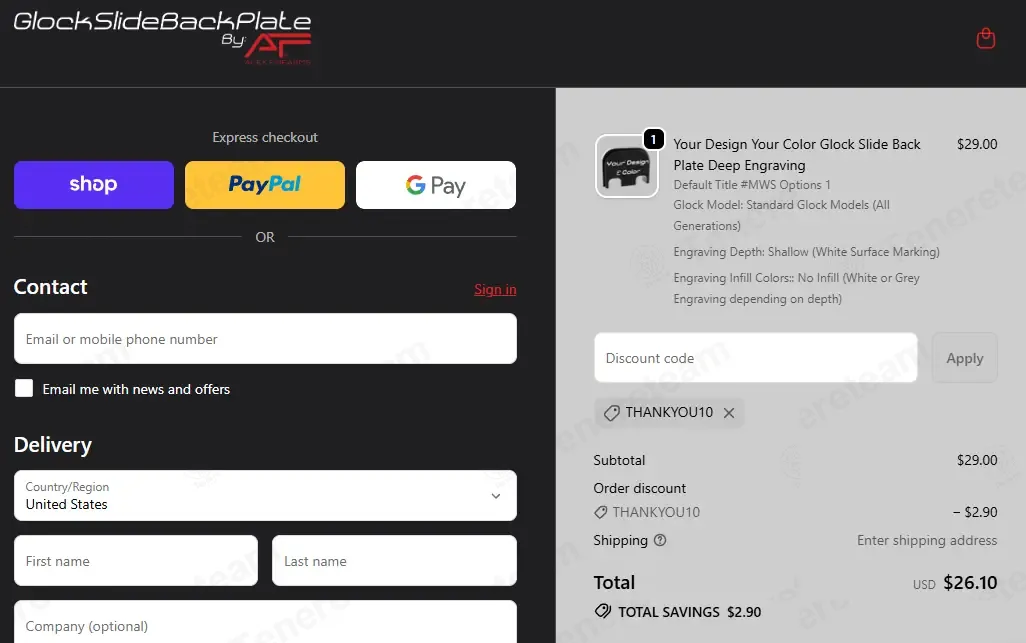The image size is (1026, 643).
Task: Click the product thumbnail image
Action: tap(626, 166)
